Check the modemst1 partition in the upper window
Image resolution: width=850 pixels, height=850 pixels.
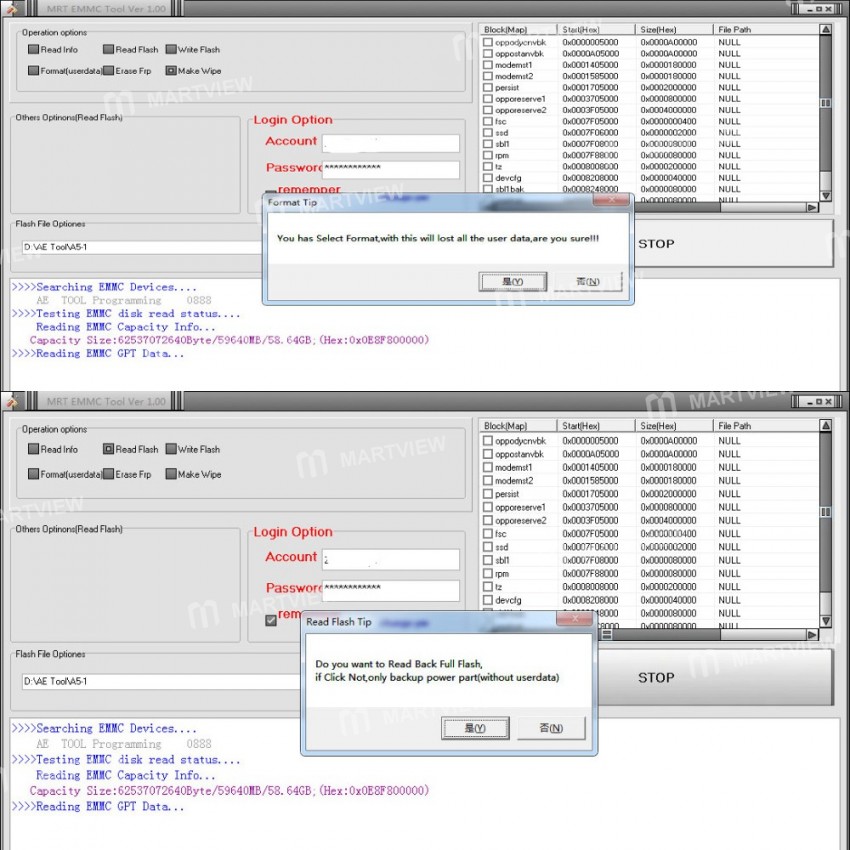click(488, 65)
